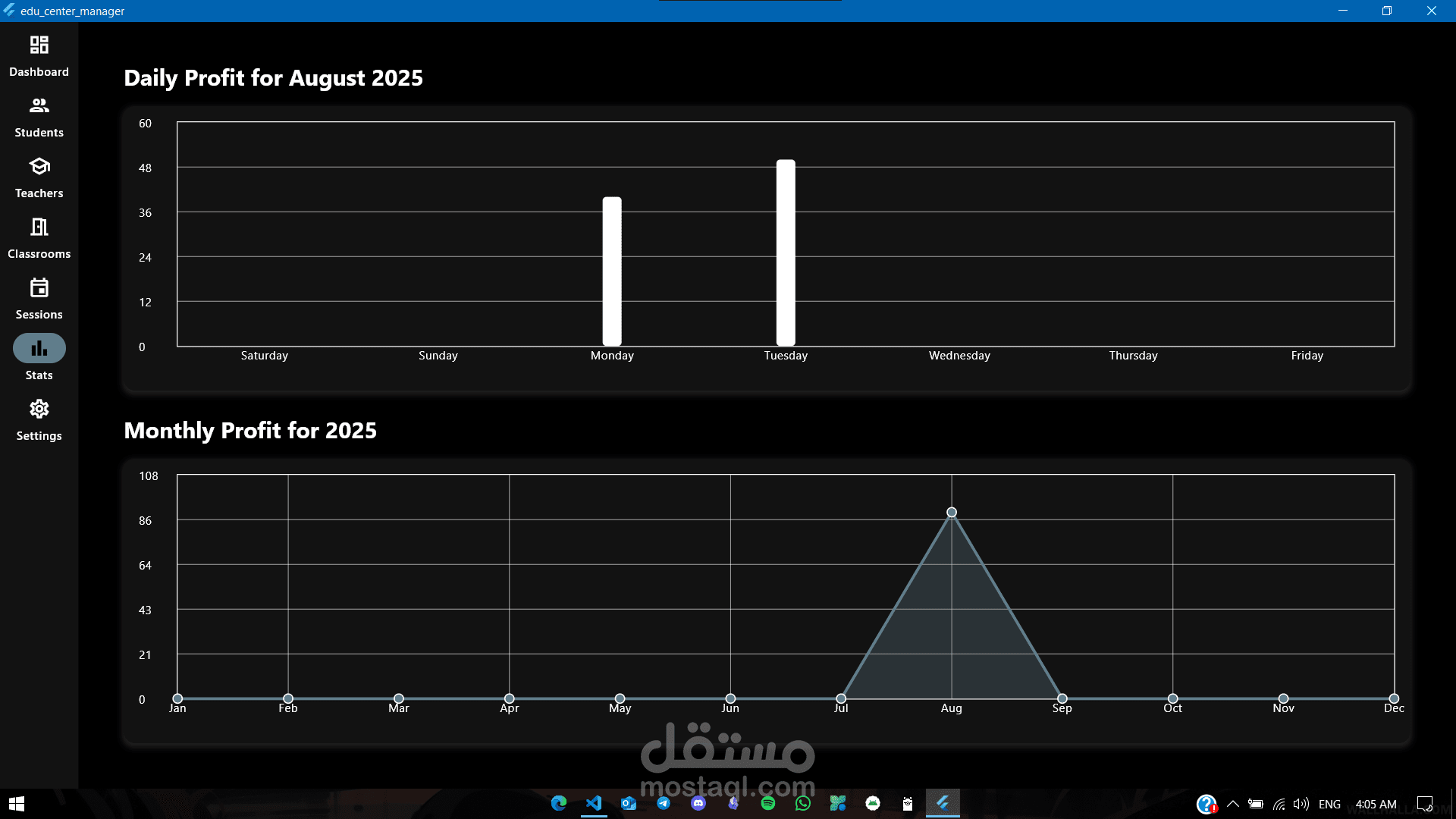This screenshot has height=819, width=1456.
Task: Open Telegram taskbar icon
Action: pos(664,803)
